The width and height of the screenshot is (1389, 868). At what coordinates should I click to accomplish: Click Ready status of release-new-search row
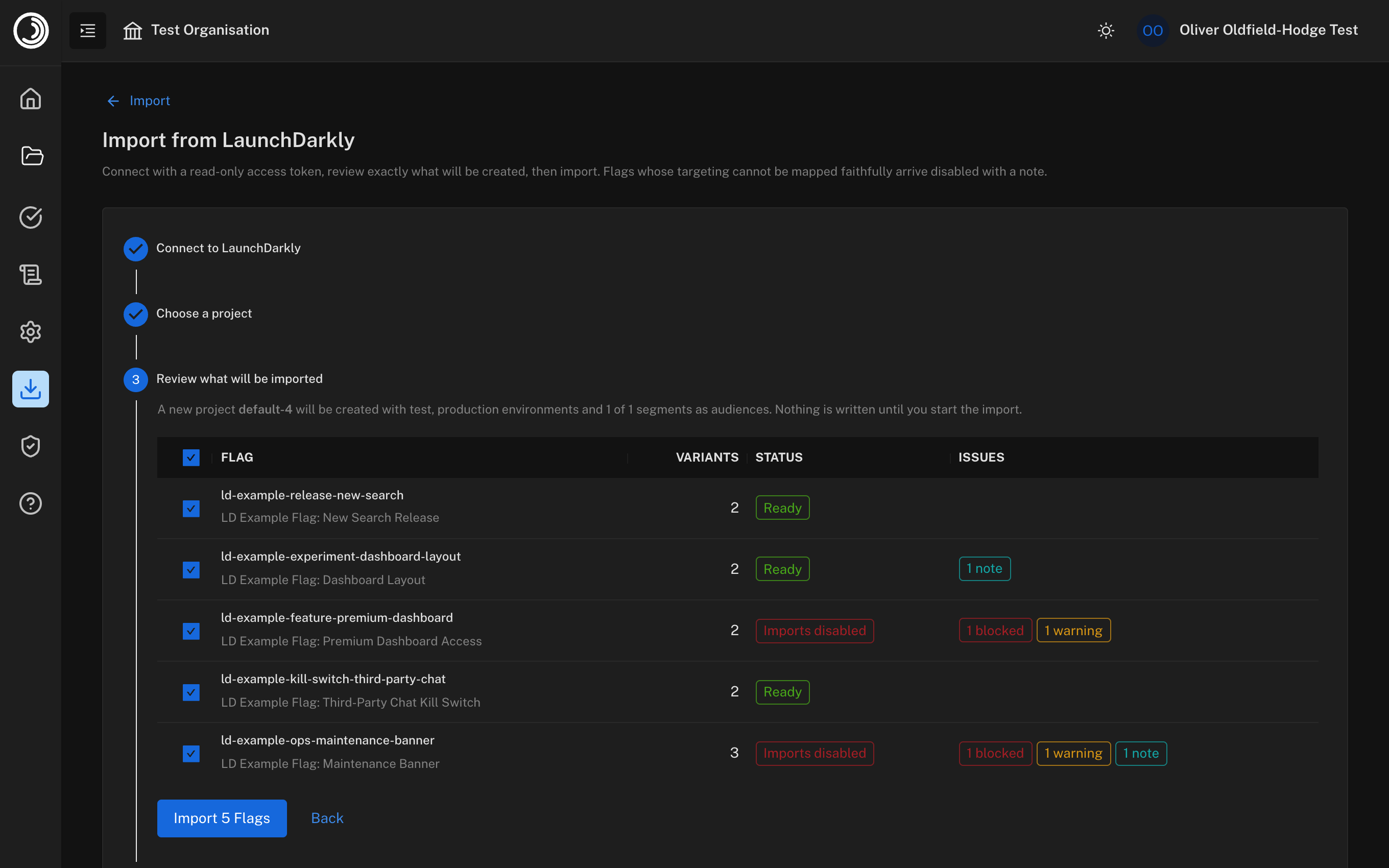[782, 508]
